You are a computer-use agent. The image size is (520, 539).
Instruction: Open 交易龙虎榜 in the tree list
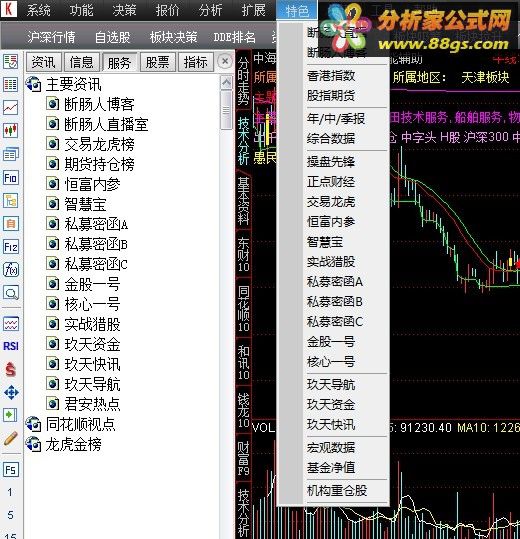pos(99,144)
